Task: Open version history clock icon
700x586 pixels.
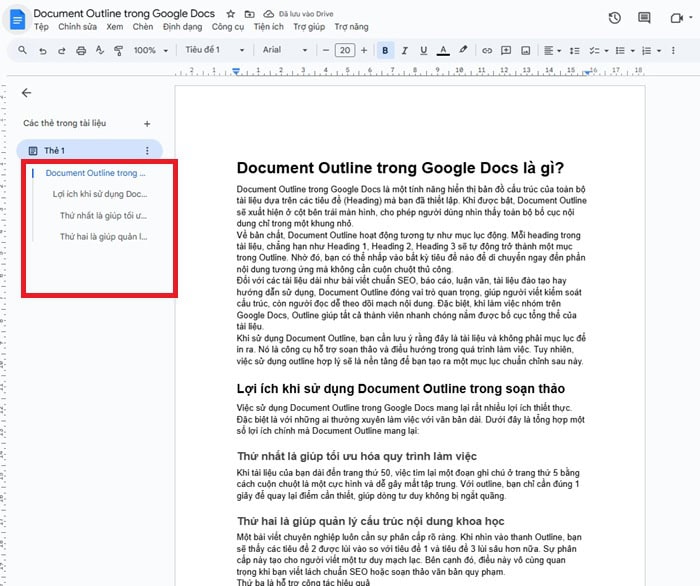Action: coord(615,18)
